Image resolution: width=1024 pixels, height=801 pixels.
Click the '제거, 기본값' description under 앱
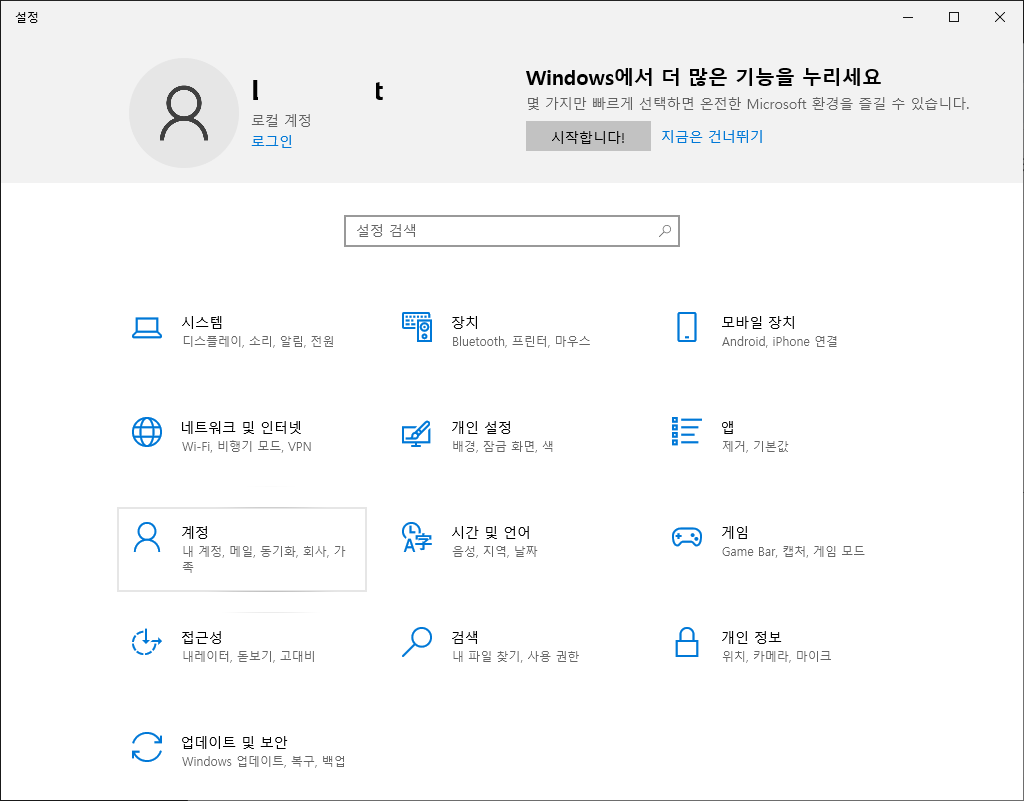coord(755,447)
